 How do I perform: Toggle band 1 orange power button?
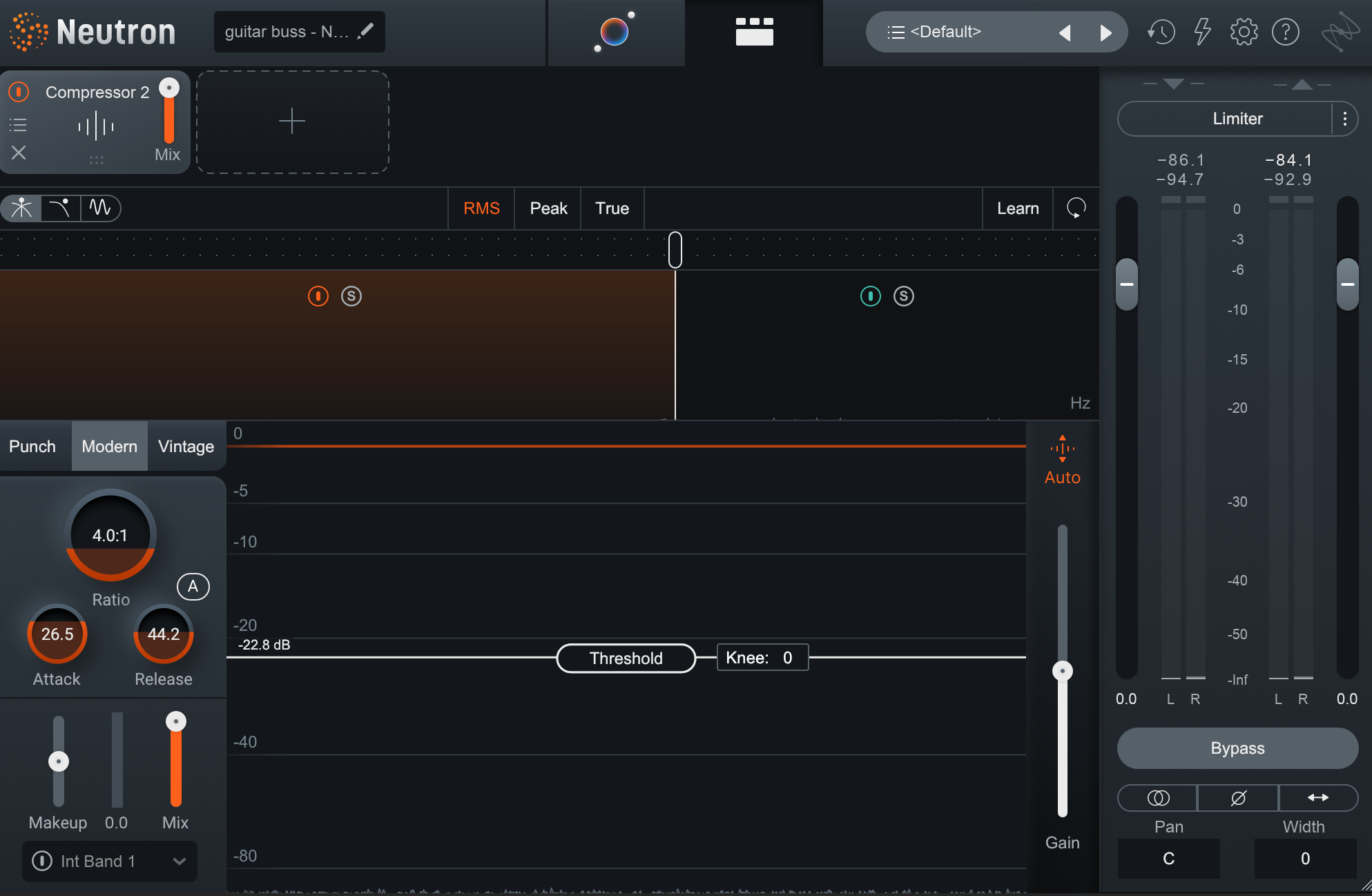pyautogui.click(x=318, y=296)
